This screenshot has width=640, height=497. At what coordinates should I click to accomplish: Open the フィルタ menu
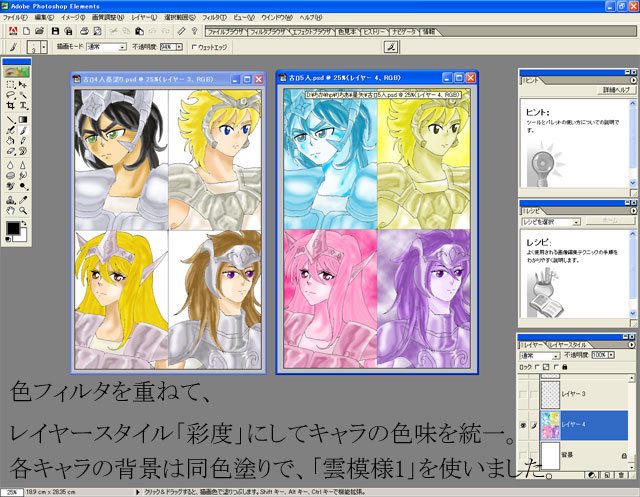(214, 18)
